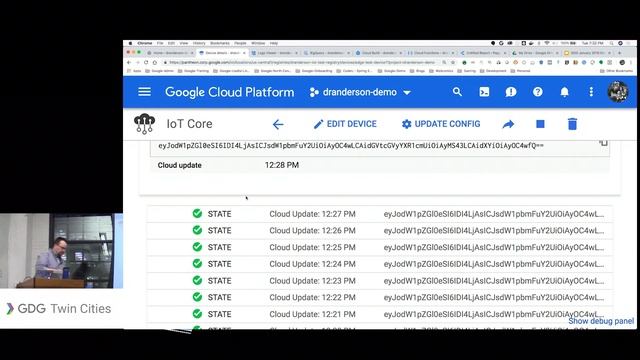Click the forward arrow icon after UPDATE CONFIG
640x360 pixels.
click(508, 124)
